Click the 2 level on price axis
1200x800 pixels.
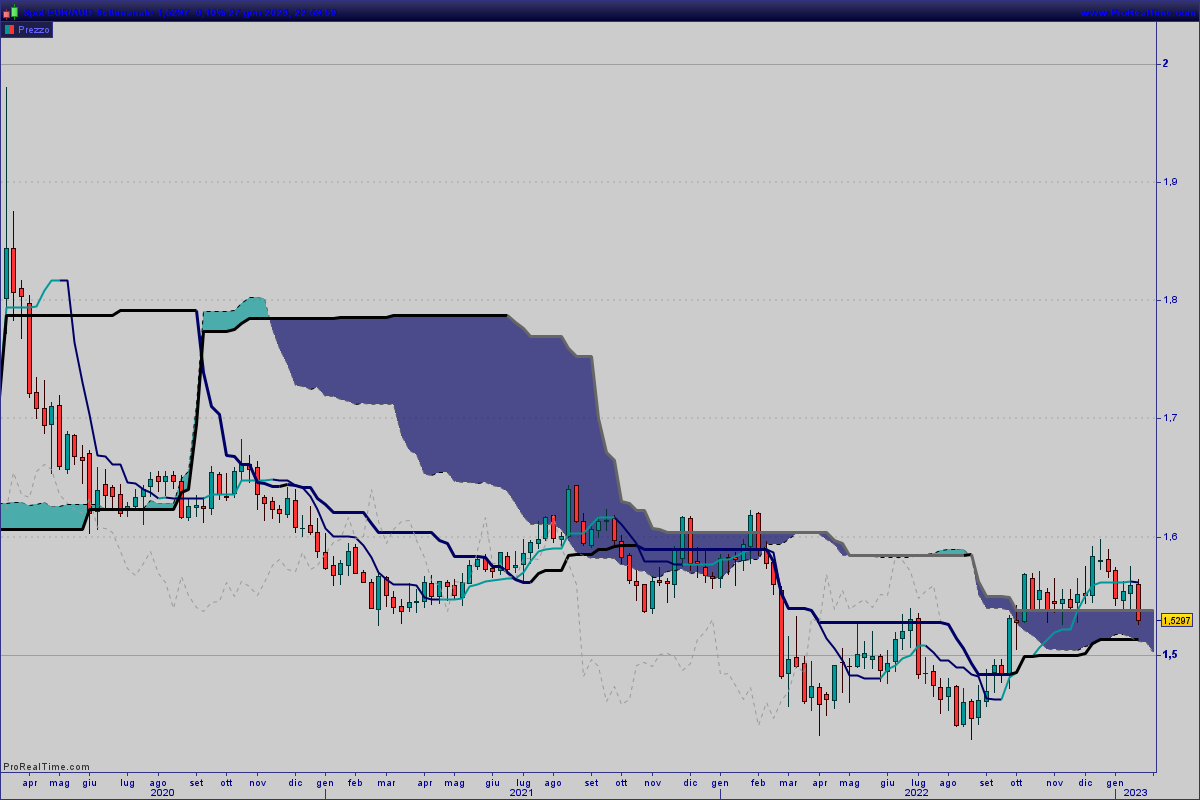(x=1165, y=64)
